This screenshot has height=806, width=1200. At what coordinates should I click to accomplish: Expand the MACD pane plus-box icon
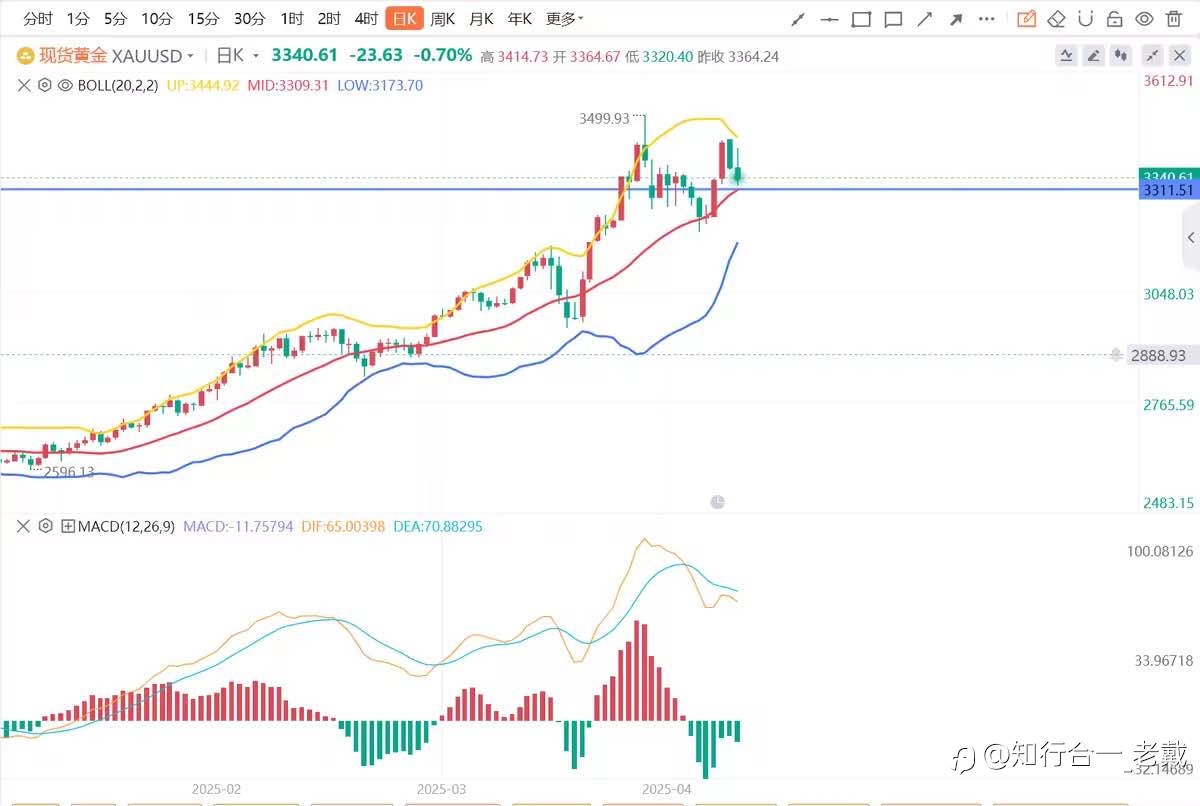pyautogui.click(x=67, y=525)
